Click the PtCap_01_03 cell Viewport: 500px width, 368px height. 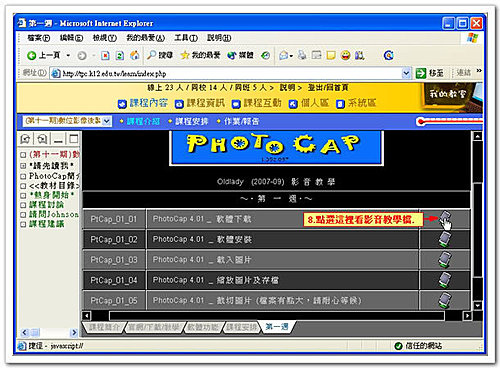tap(114, 260)
